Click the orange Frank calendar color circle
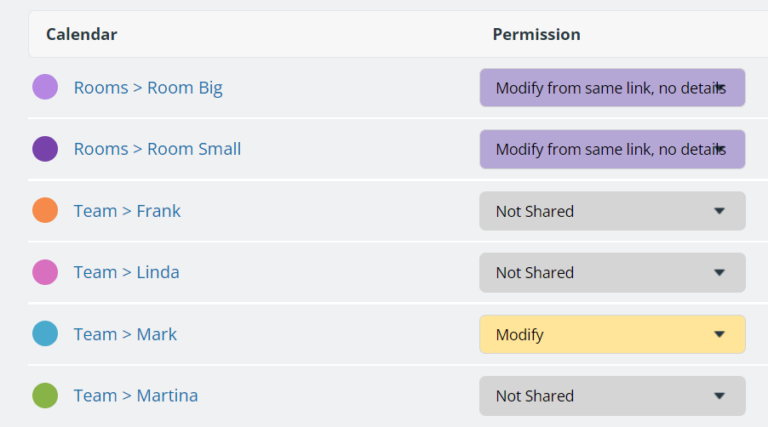 click(45, 211)
